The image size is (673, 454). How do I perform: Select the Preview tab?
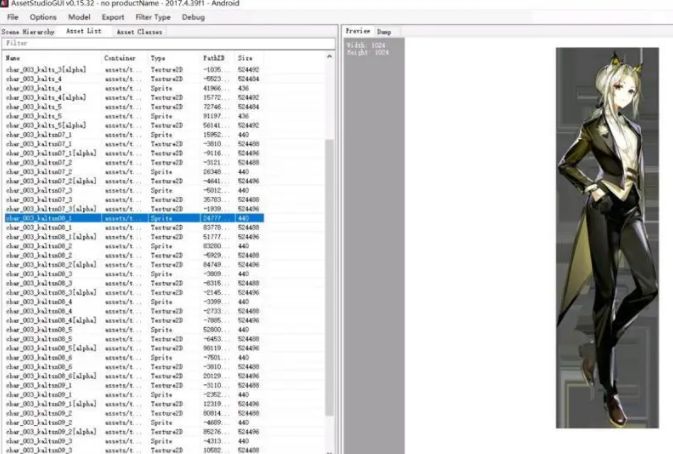[358, 32]
